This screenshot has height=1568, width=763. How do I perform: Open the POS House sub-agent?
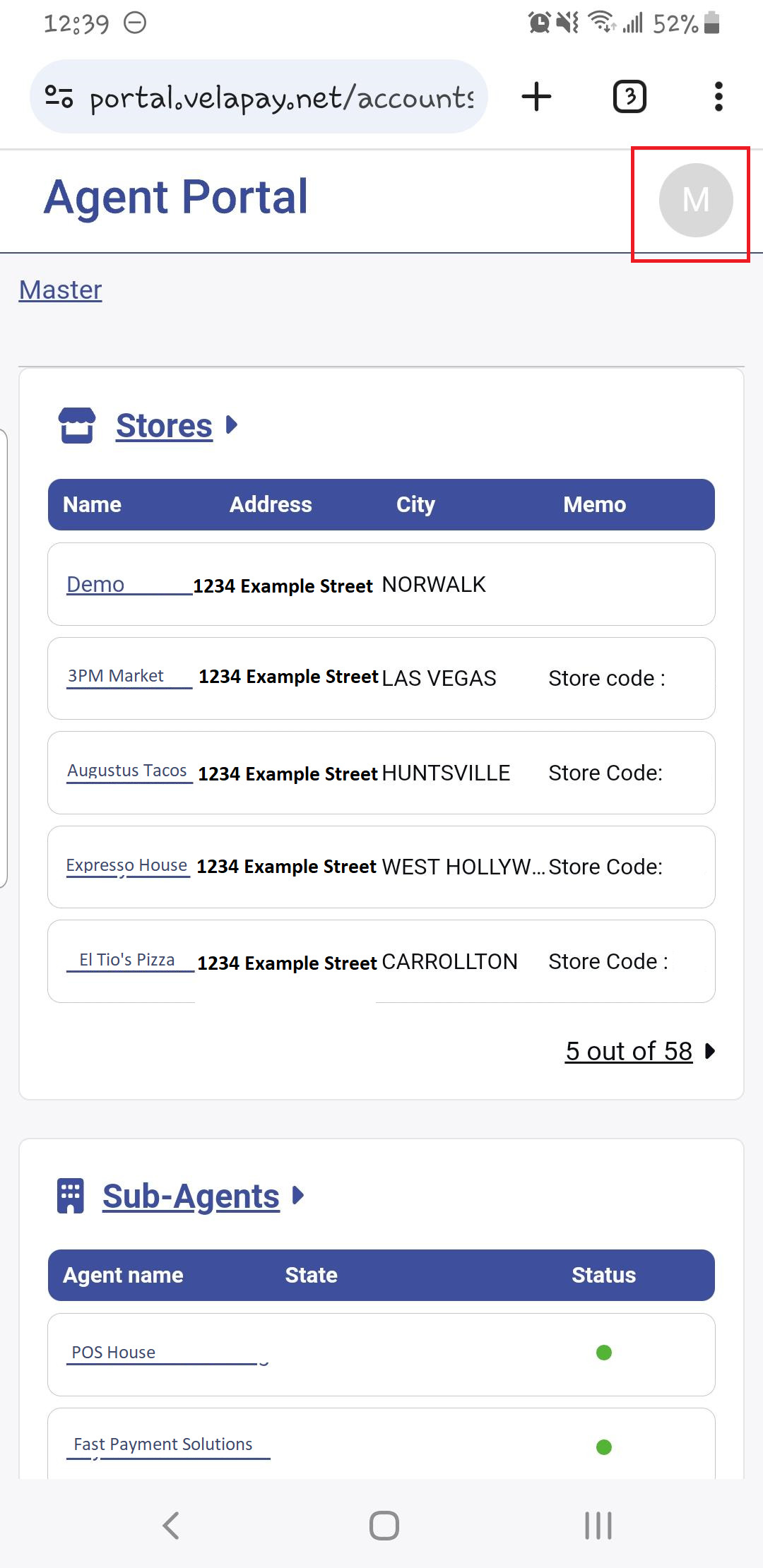(x=114, y=1353)
